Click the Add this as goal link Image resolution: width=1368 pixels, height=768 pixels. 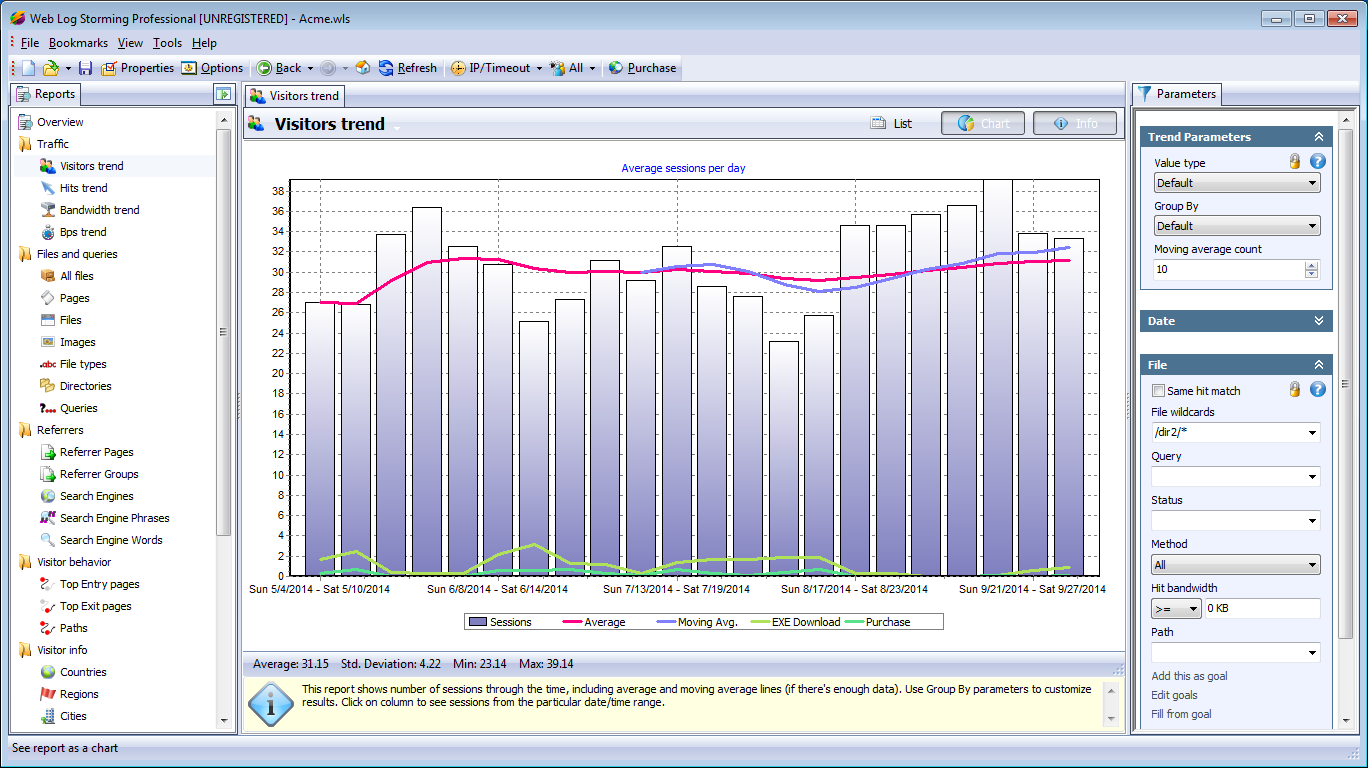(1189, 676)
